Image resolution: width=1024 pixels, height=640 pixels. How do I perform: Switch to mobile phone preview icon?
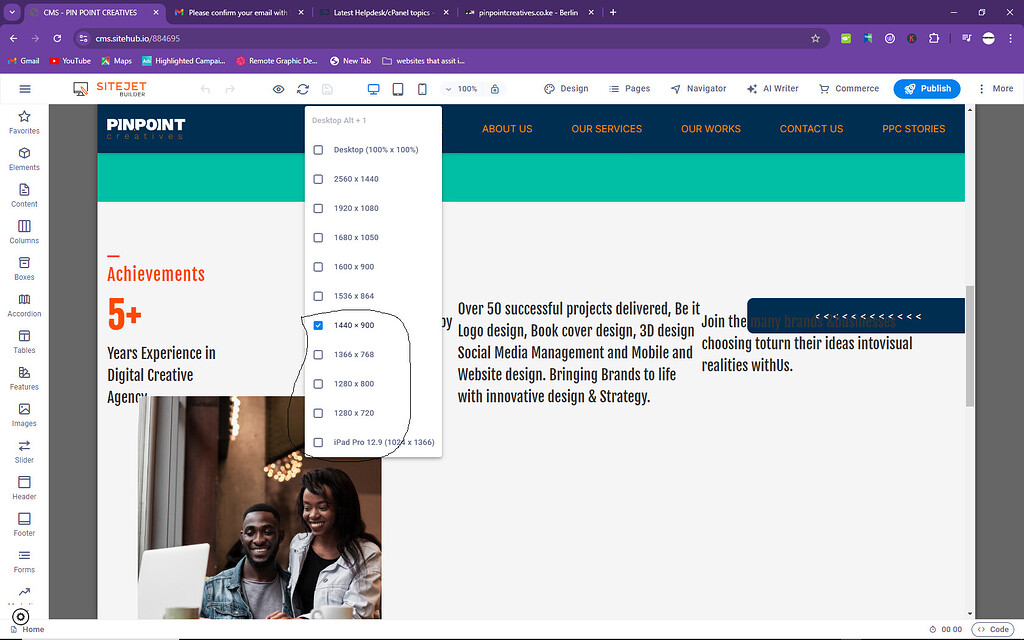422,88
